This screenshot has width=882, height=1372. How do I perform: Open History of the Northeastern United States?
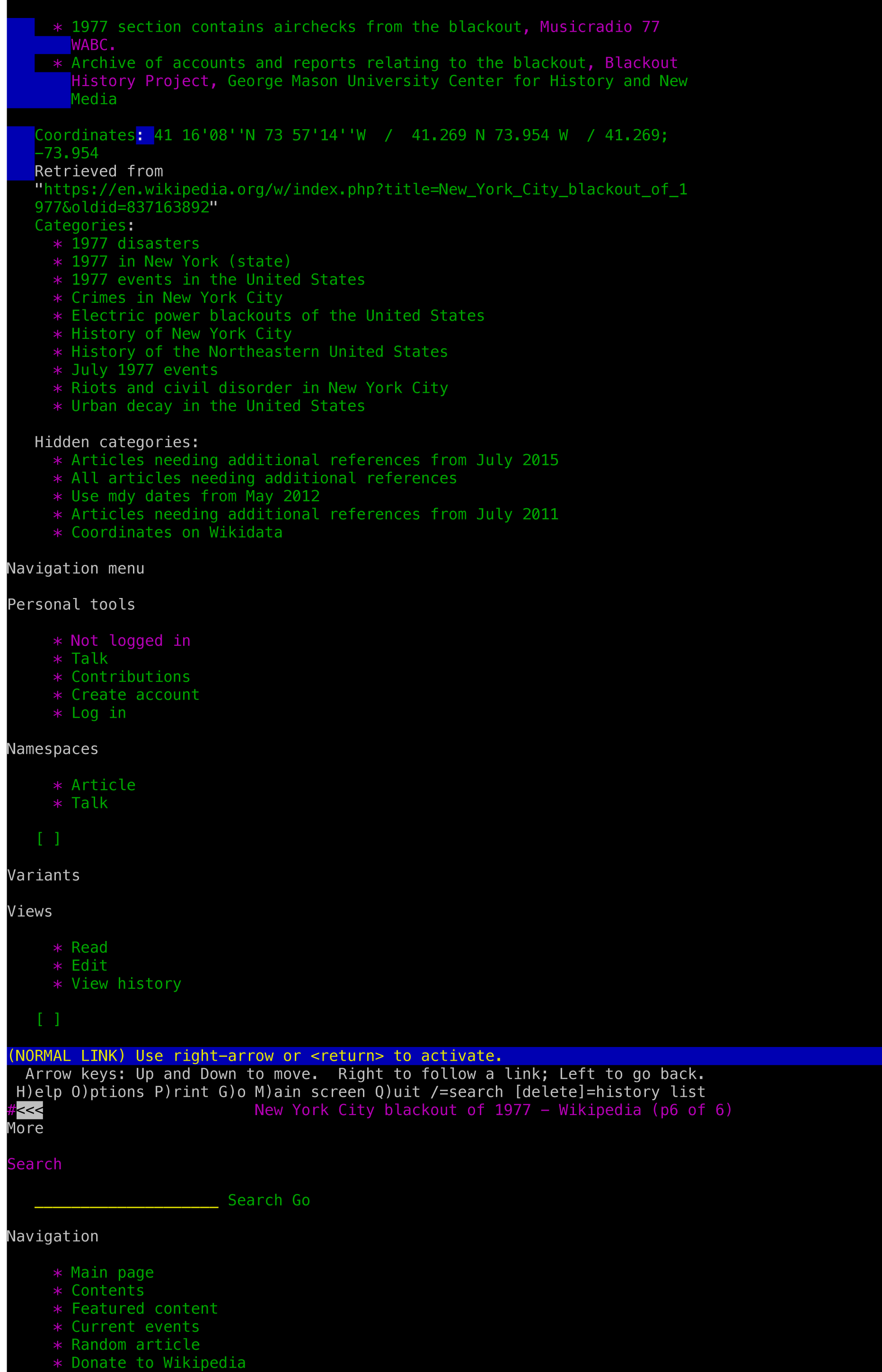click(259, 352)
